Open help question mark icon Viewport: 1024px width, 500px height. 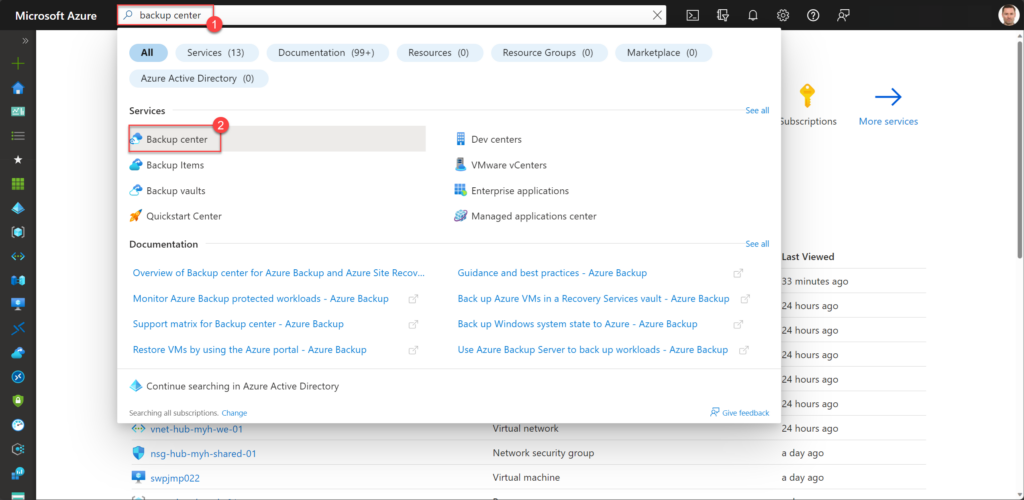point(813,15)
